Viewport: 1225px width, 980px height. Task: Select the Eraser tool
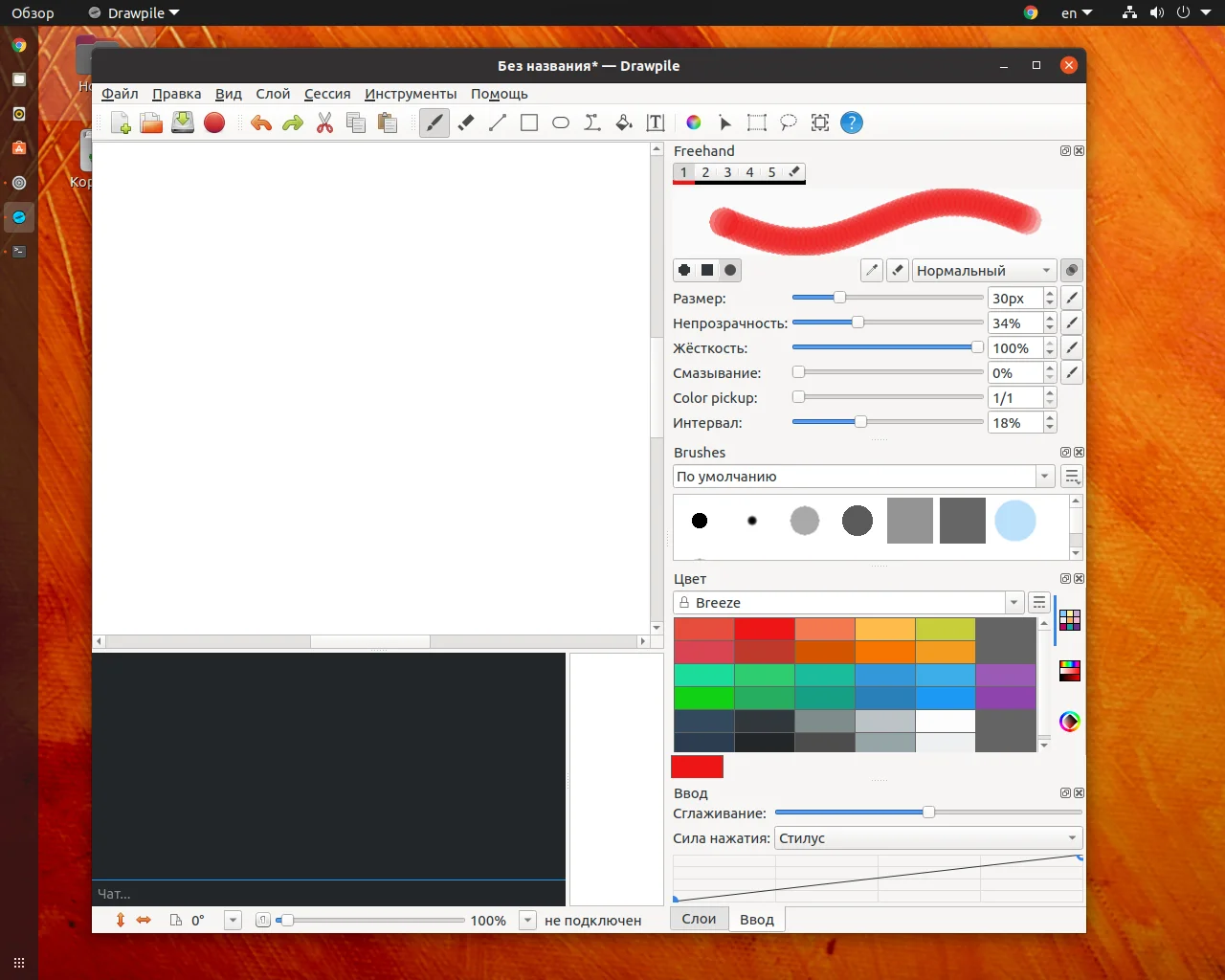(466, 122)
